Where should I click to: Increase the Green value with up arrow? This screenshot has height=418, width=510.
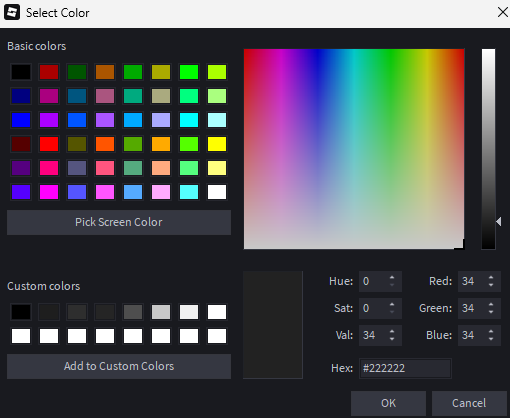pyautogui.click(x=491, y=304)
